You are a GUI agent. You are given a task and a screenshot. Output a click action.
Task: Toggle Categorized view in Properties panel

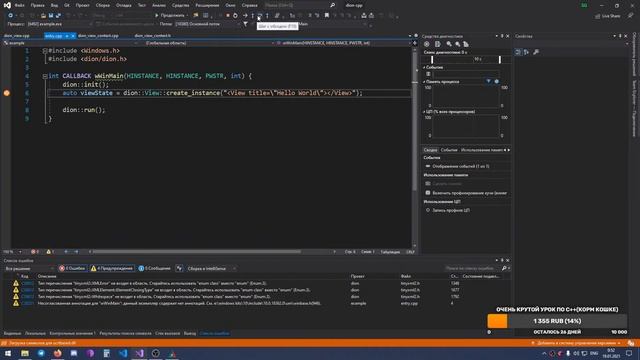pyautogui.click(x=518, y=52)
